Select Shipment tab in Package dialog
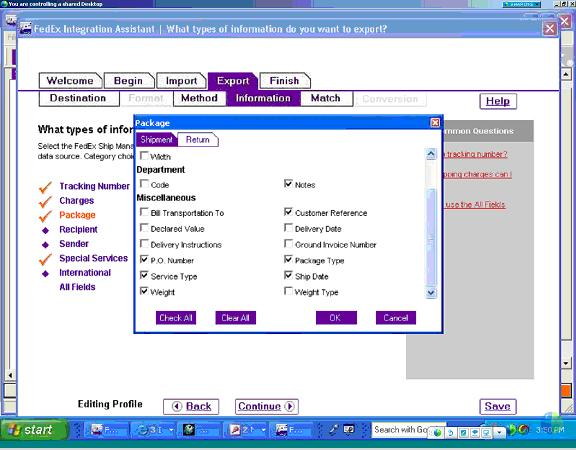The height and width of the screenshot is (450, 576). (x=156, y=140)
